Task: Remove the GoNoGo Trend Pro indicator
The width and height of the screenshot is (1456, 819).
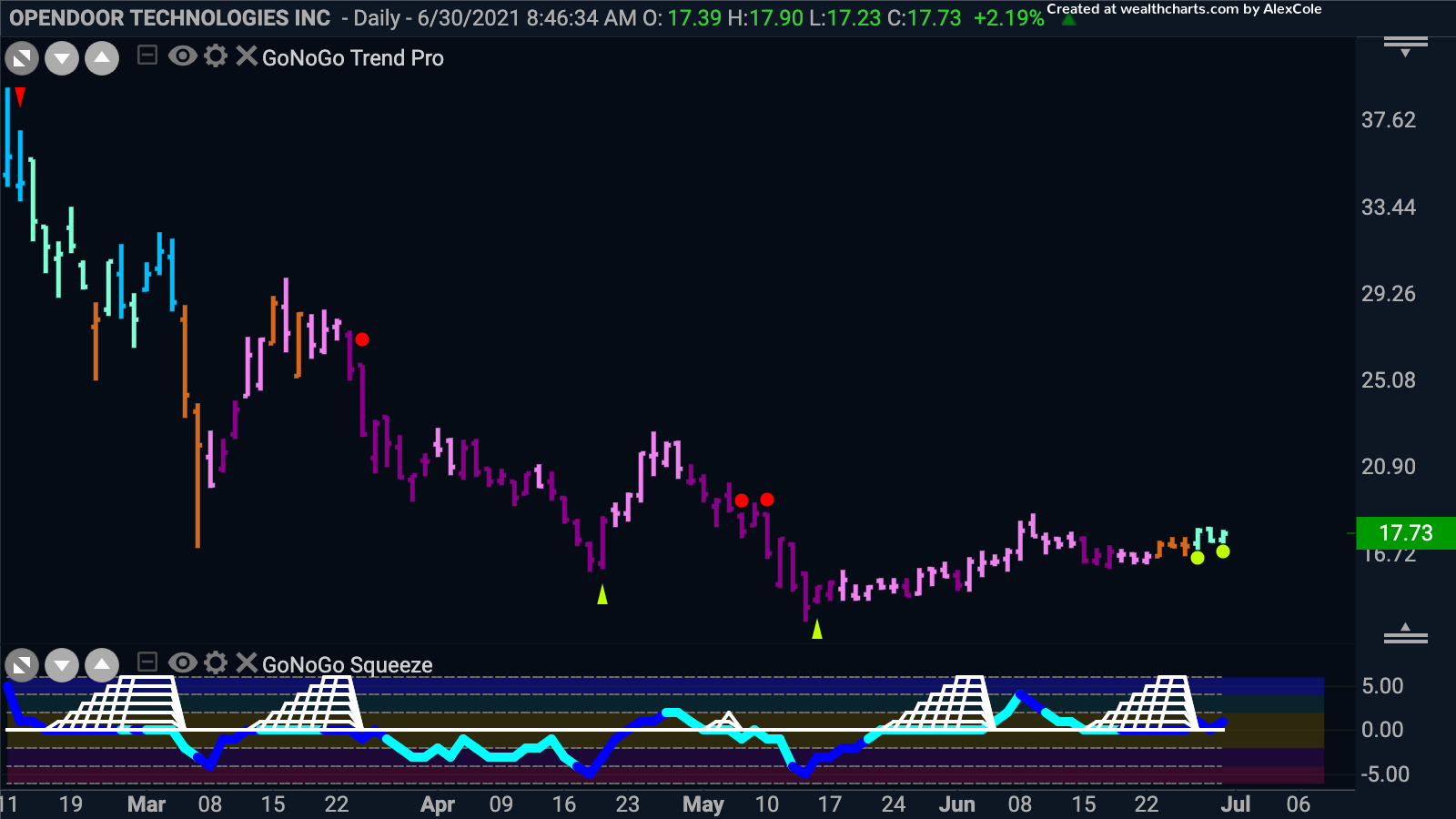Action: [x=246, y=56]
